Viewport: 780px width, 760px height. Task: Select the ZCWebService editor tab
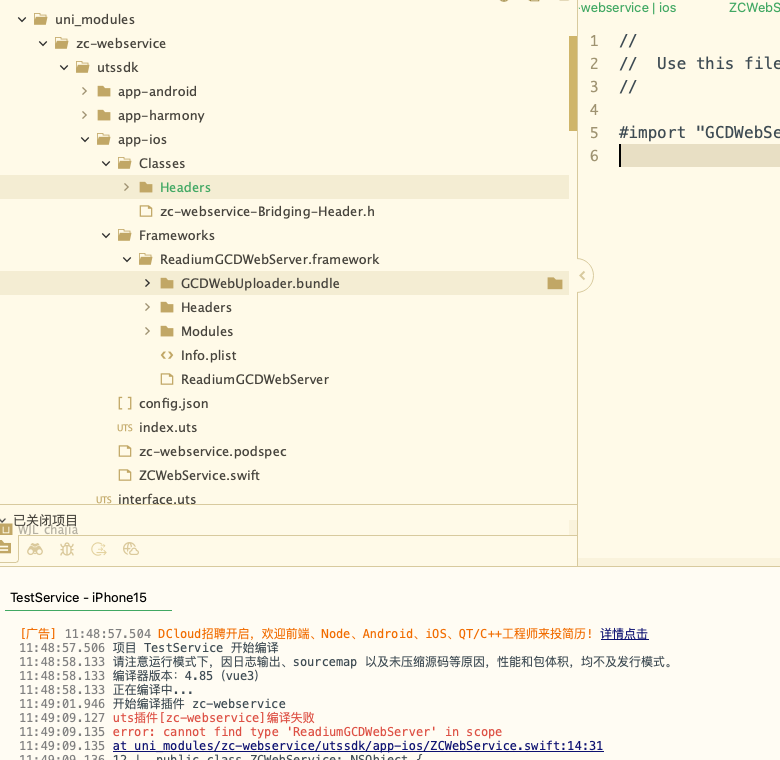[753, 7]
